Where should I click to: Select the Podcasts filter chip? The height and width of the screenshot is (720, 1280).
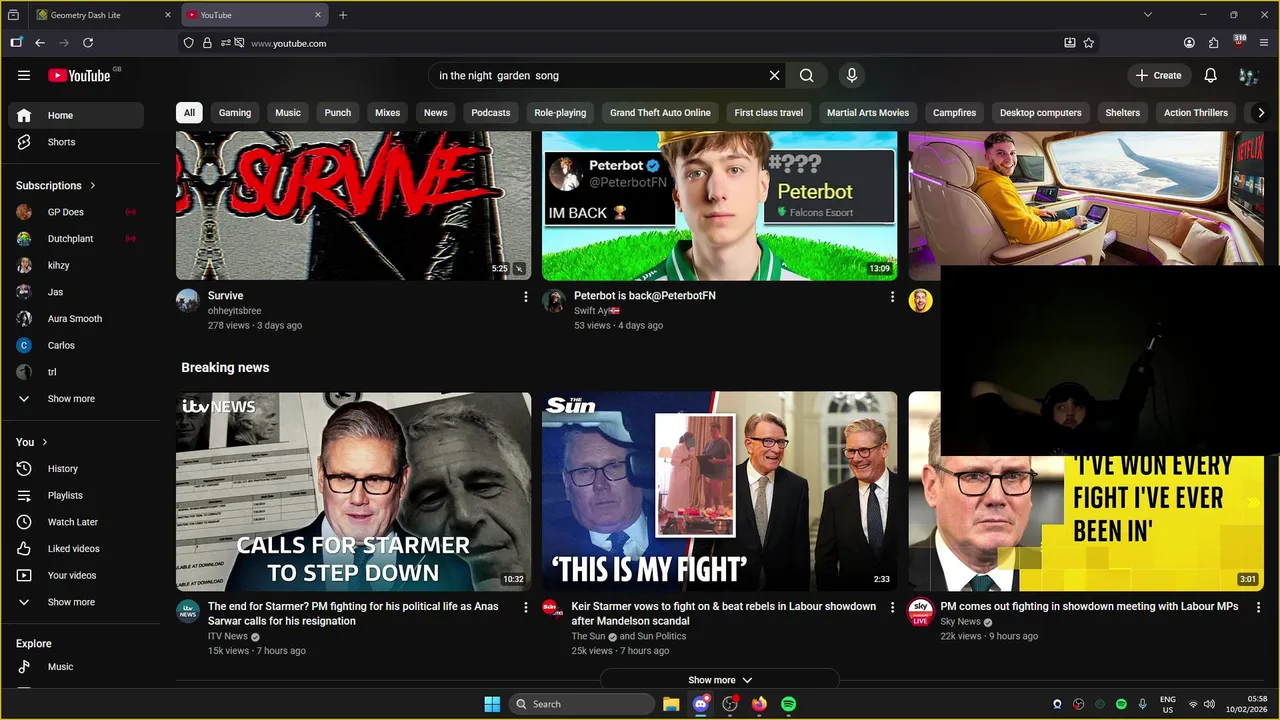[x=490, y=113]
